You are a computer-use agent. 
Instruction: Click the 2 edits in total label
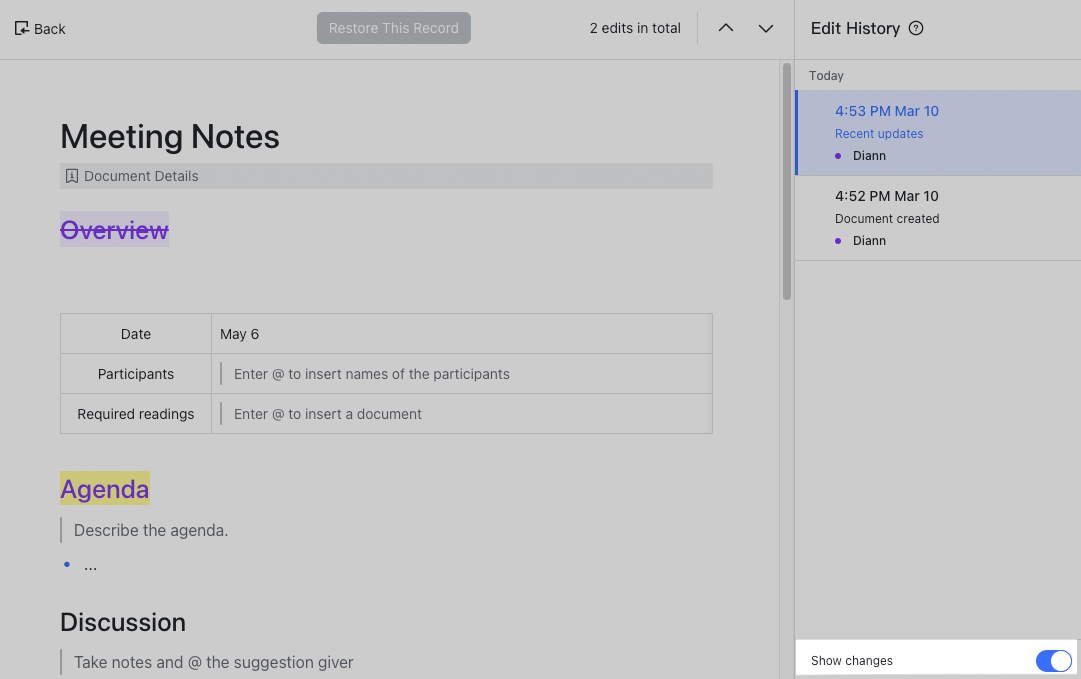coord(635,28)
